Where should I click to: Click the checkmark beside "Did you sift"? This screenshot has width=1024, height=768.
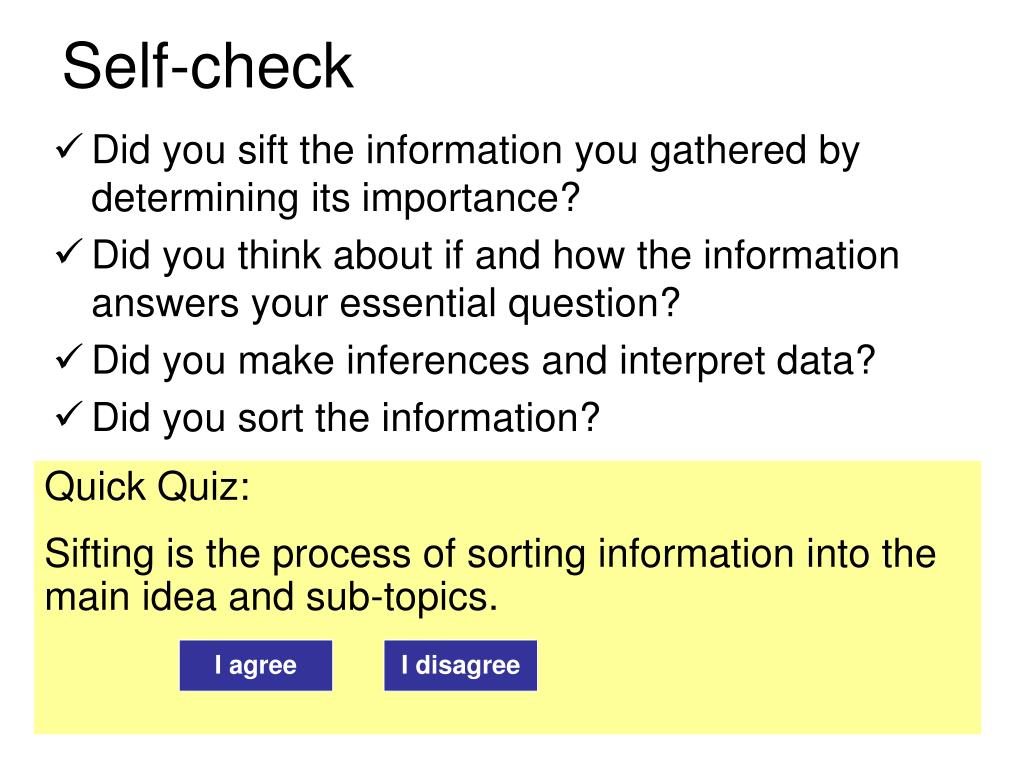(x=69, y=146)
